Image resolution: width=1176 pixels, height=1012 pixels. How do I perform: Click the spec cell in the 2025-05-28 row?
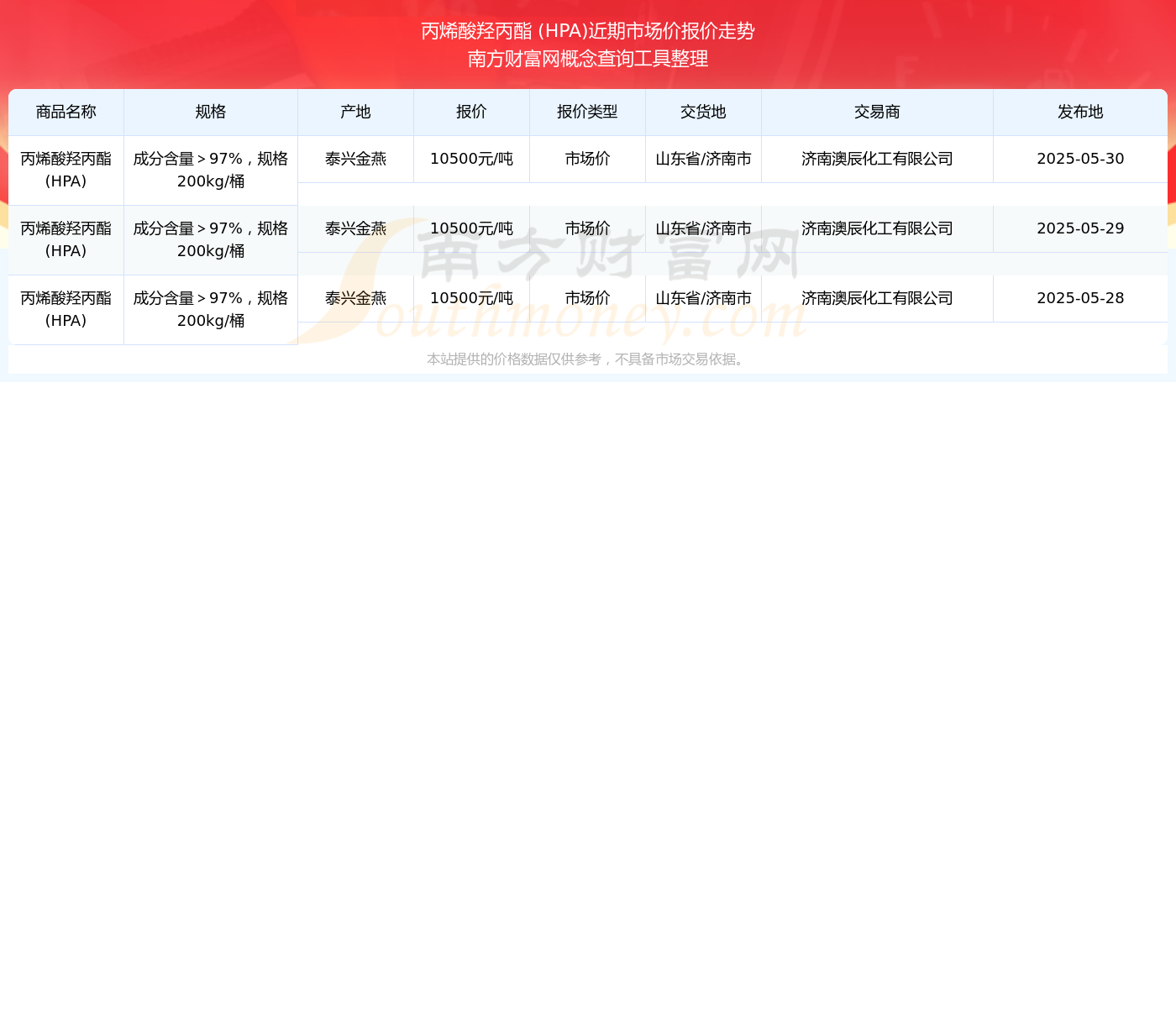tap(211, 310)
